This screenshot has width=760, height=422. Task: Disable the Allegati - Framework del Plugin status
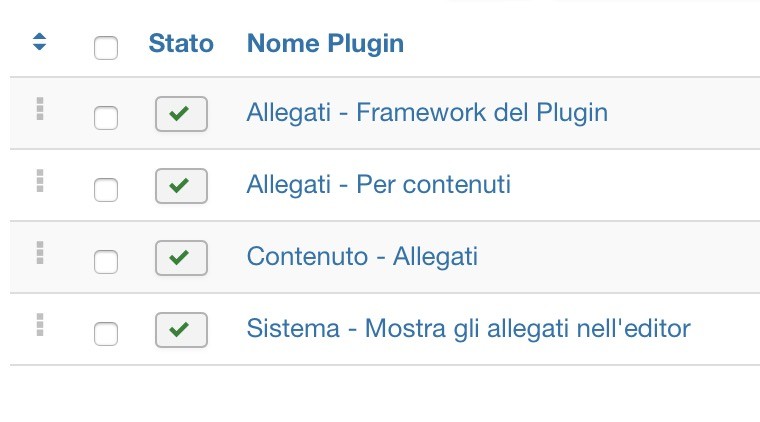pyautogui.click(x=181, y=114)
